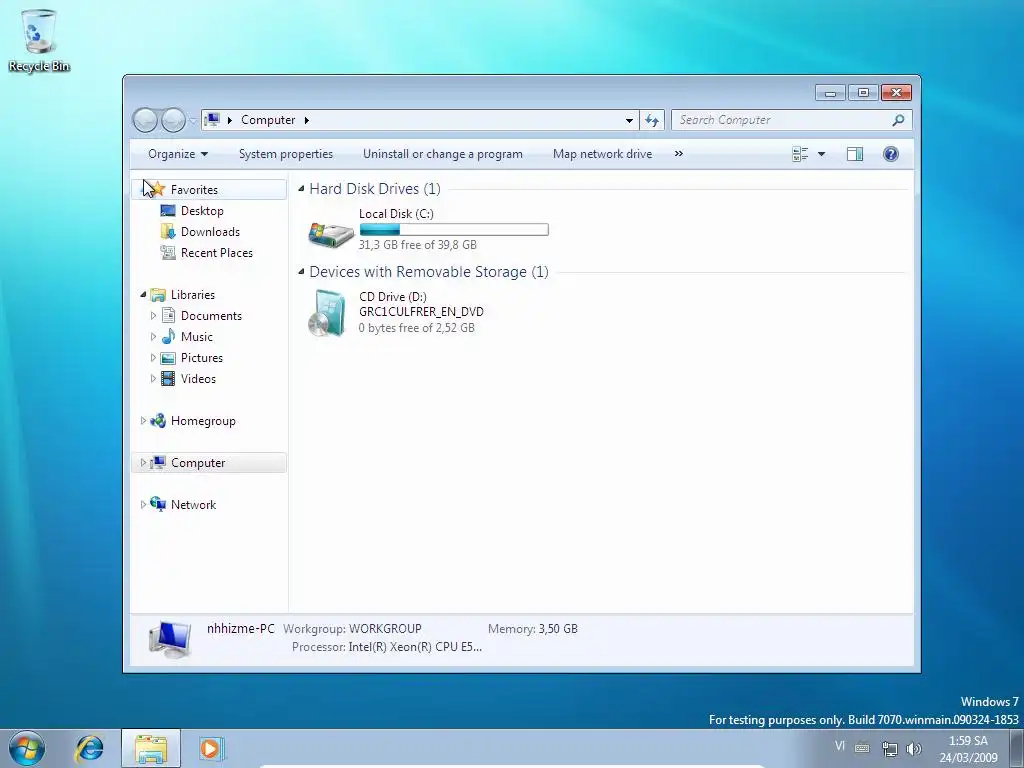Collapse Hard Disk Drives group
Screen dimensions: 1024x768
pos(301,189)
